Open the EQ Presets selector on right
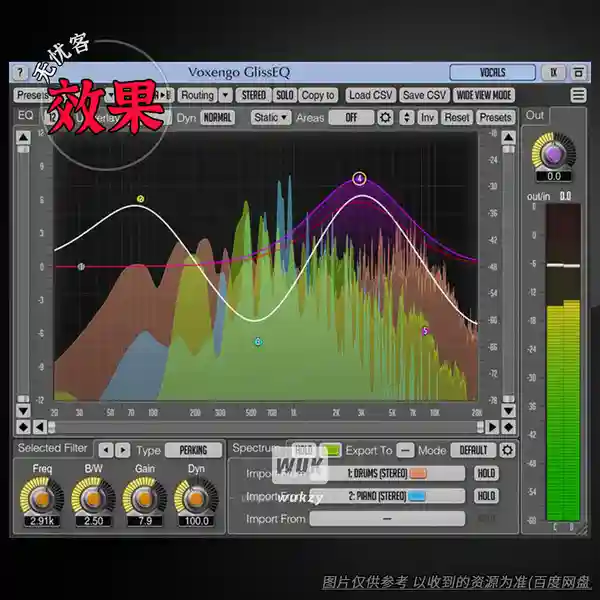This screenshot has width=600, height=600. 496,117
